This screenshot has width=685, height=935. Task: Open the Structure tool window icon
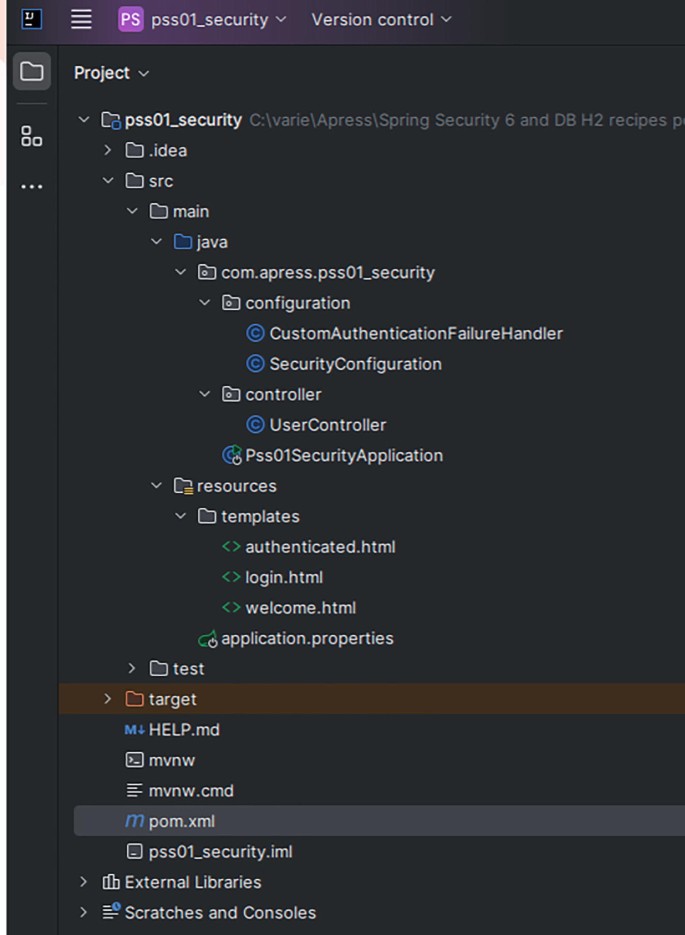point(32,137)
